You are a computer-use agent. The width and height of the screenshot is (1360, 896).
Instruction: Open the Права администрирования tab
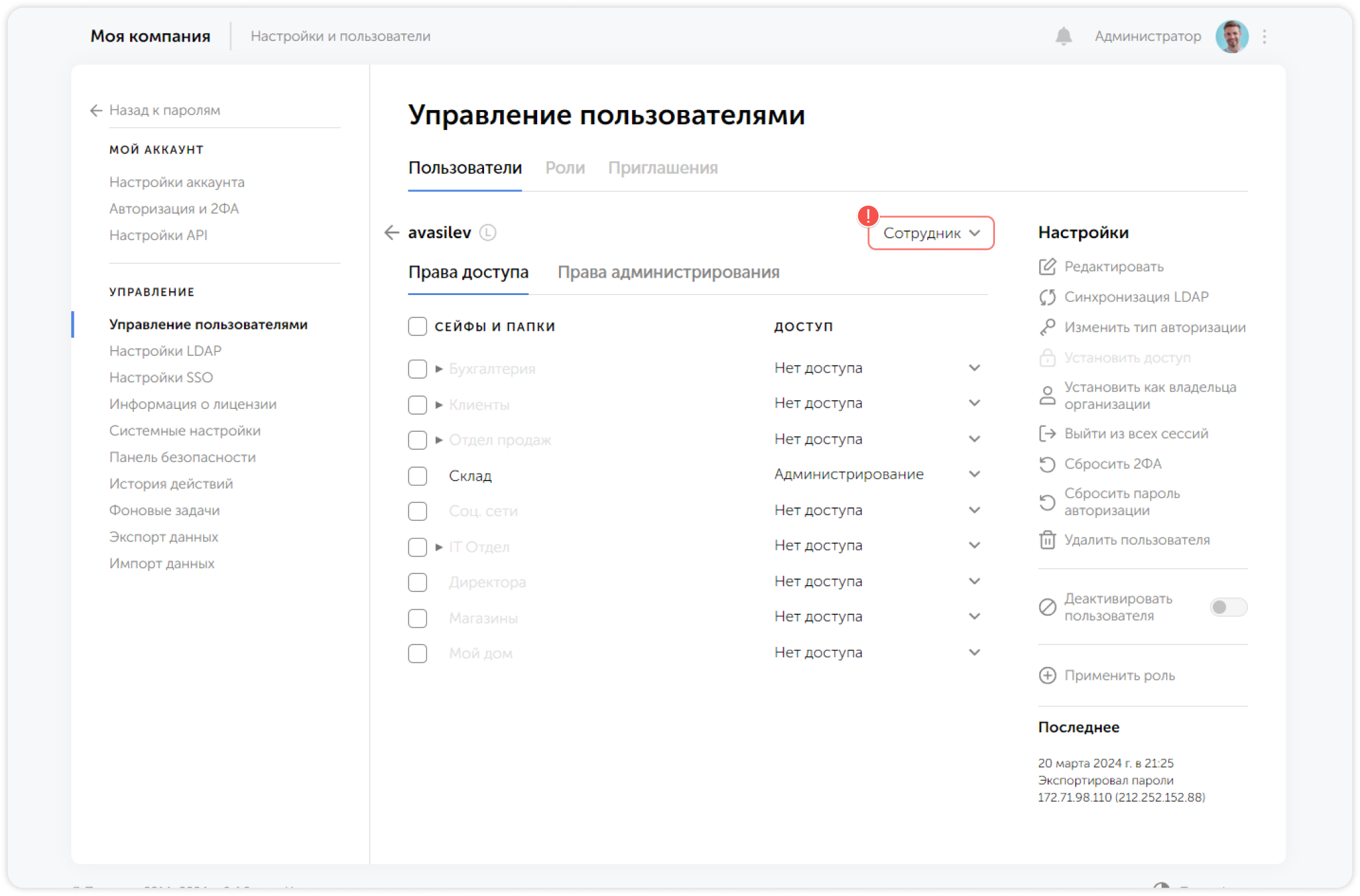click(669, 272)
